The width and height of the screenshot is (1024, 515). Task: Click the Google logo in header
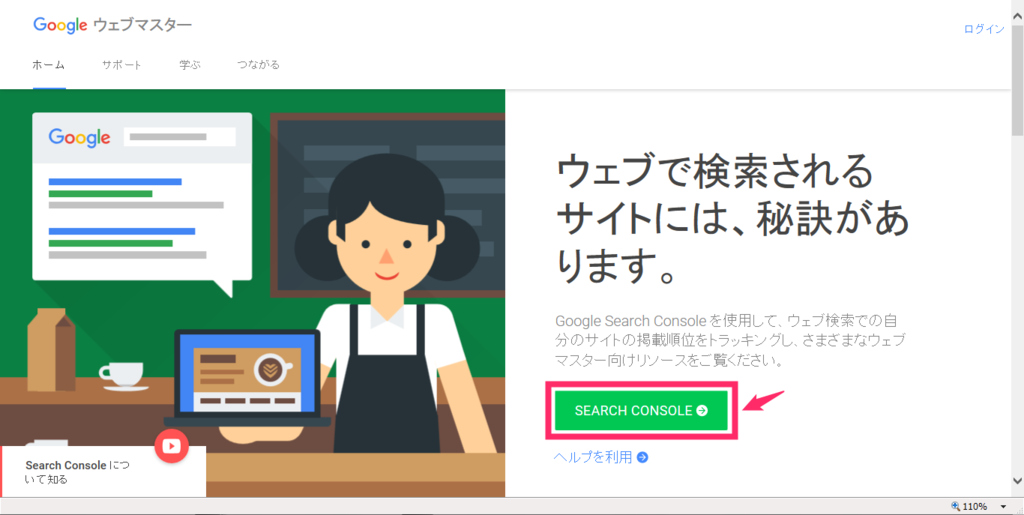click(x=60, y=26)
